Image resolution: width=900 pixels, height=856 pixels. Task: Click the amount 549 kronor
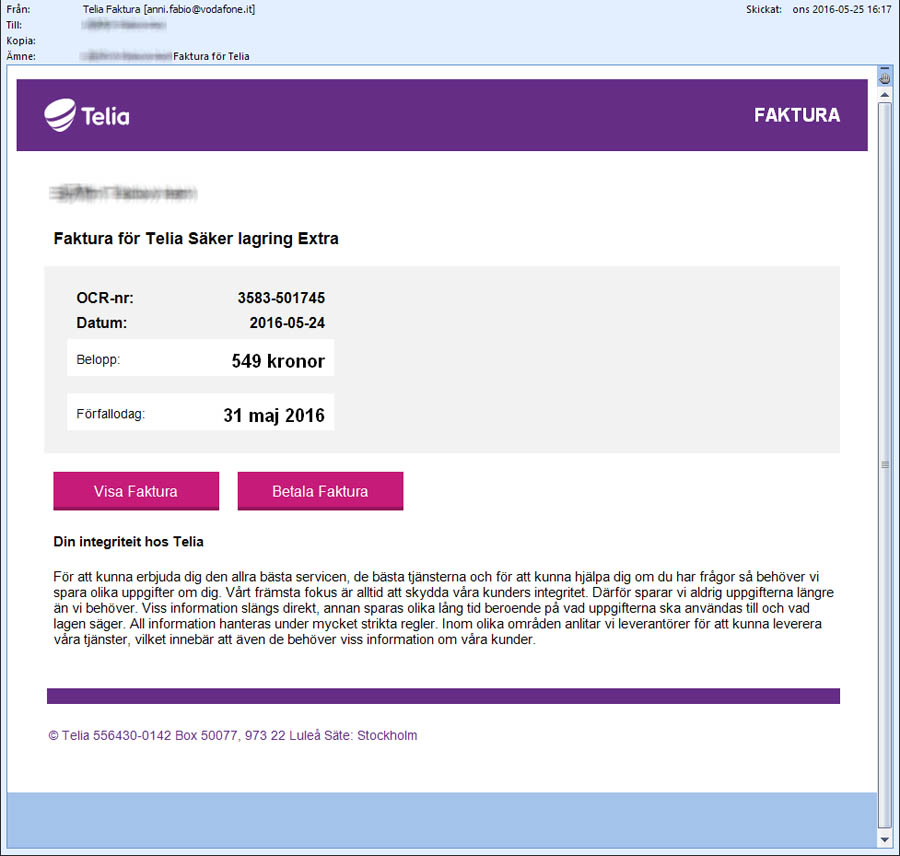pyautogui.click(x=278, y=361)
